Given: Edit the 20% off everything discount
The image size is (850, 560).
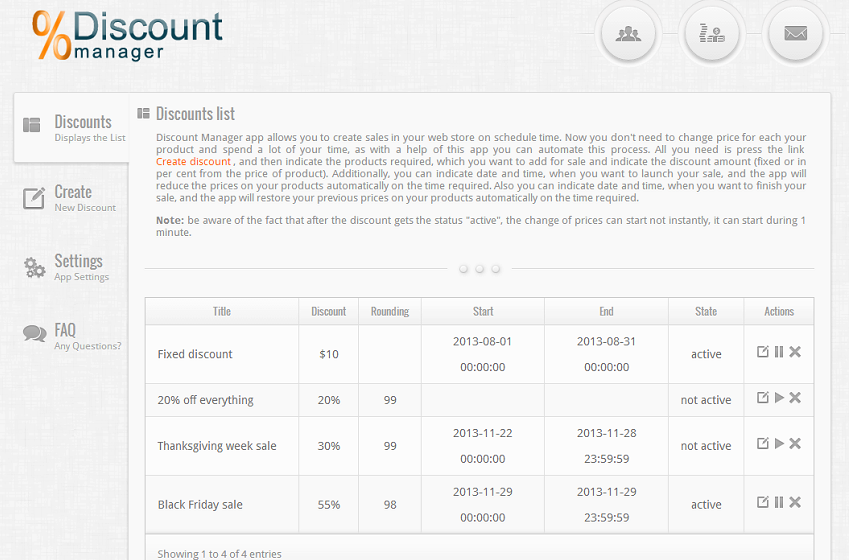Looking at the screenshot, I should [x=763, y=398].
